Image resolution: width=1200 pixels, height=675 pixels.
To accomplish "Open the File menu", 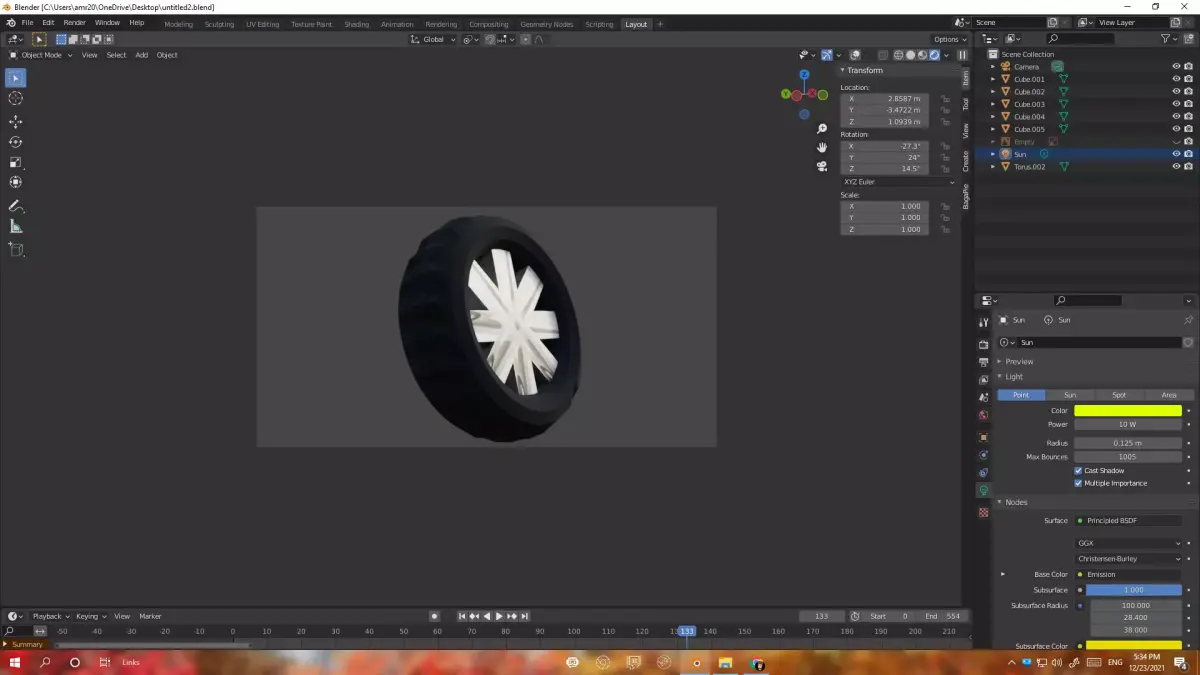I will 27,23.
